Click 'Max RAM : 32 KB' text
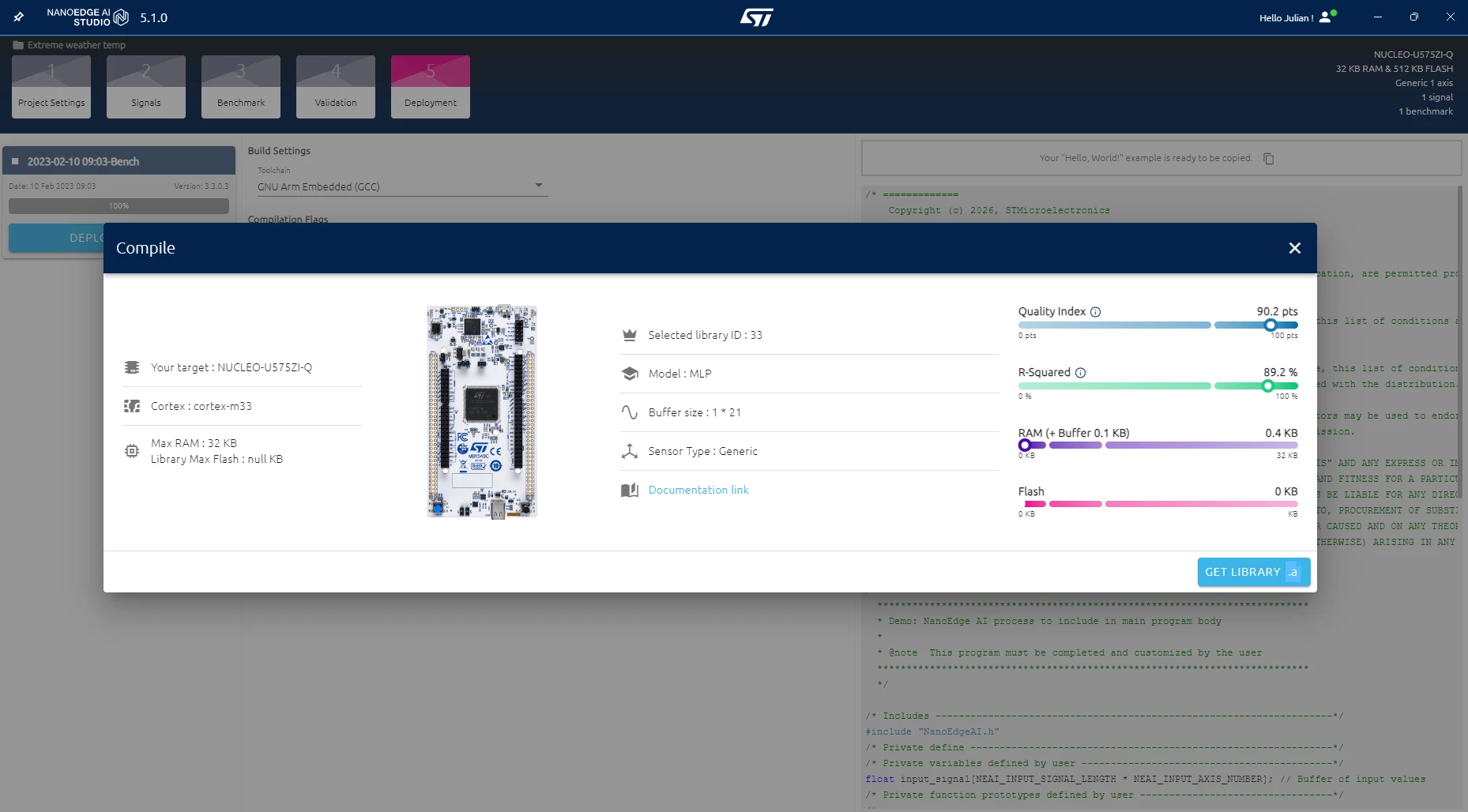The image size is (1468, 812). (x=194, y=443)
